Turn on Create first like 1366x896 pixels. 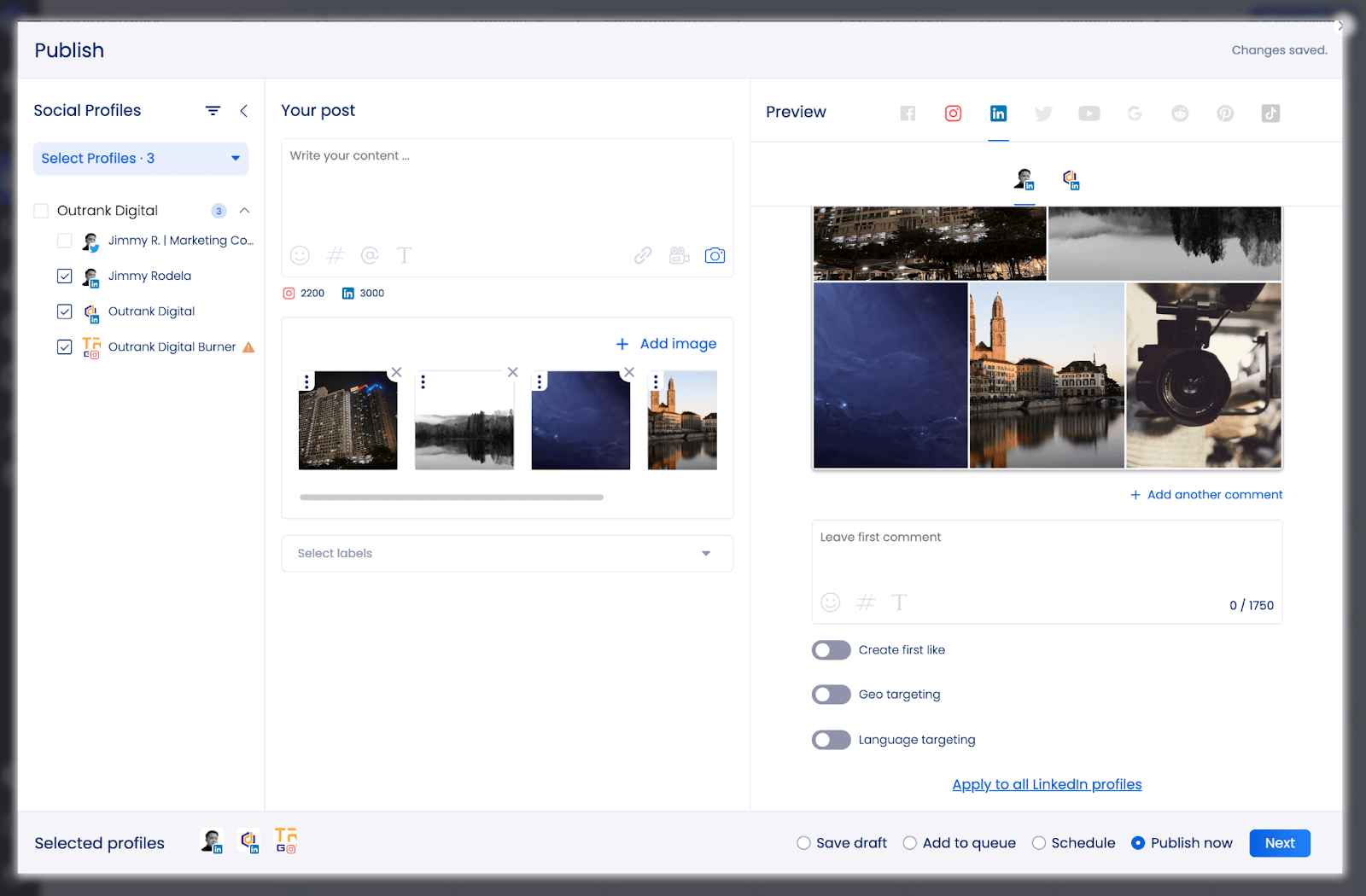(831, 649)
